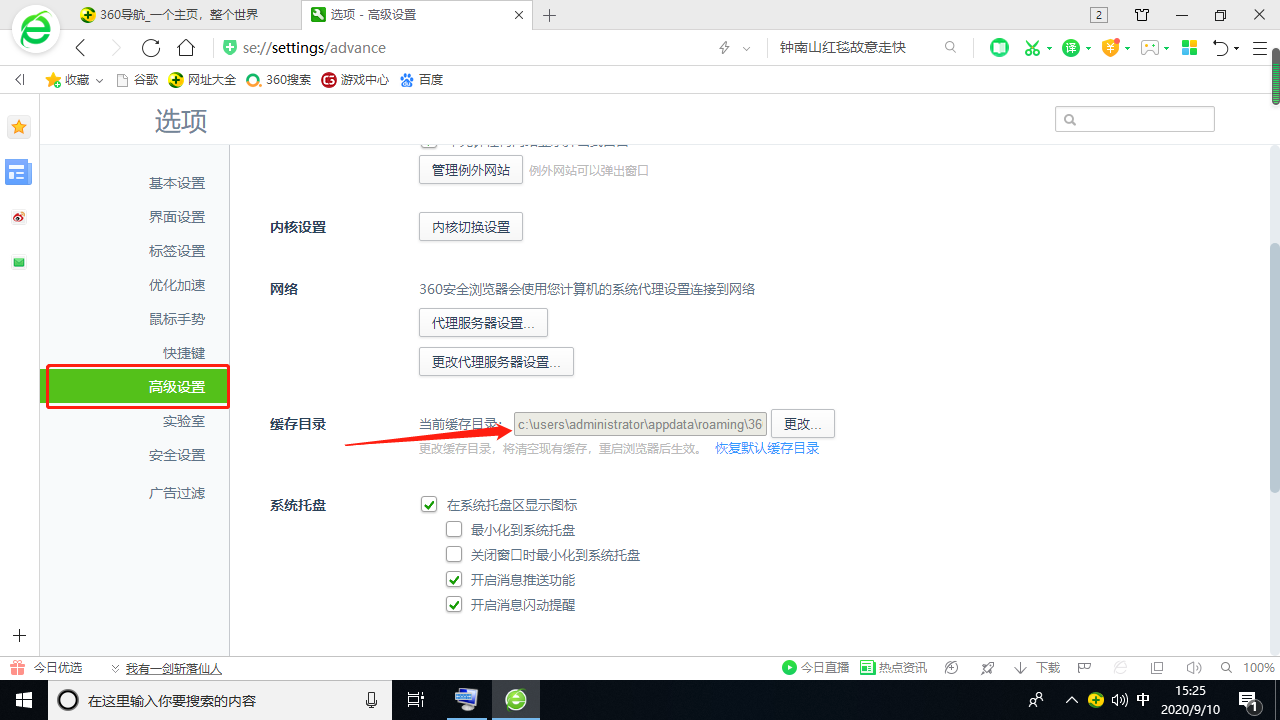Click the shopping protection shield icon
The image size is (1280, 720).
[x=1111, y=47]
